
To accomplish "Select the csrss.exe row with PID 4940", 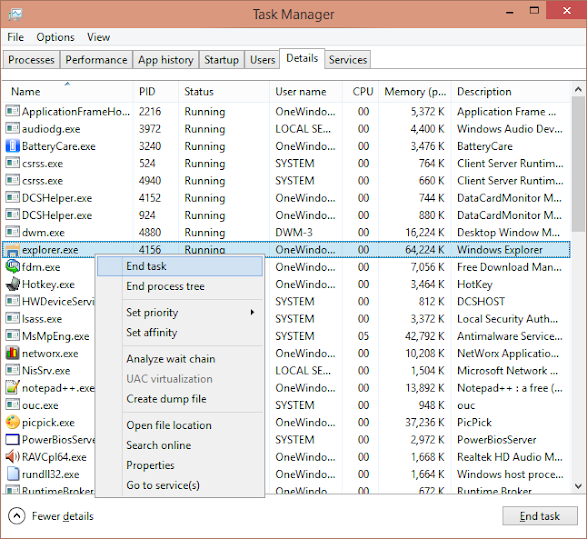I will 286,180.
